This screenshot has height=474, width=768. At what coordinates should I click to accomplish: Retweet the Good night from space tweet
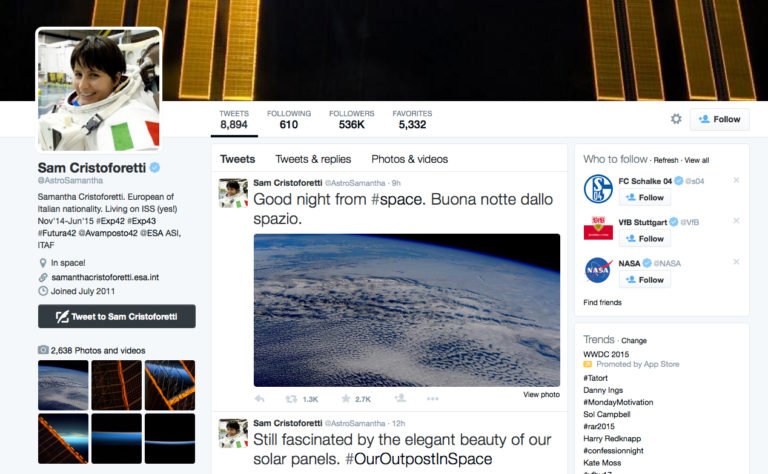click(291, 399)
